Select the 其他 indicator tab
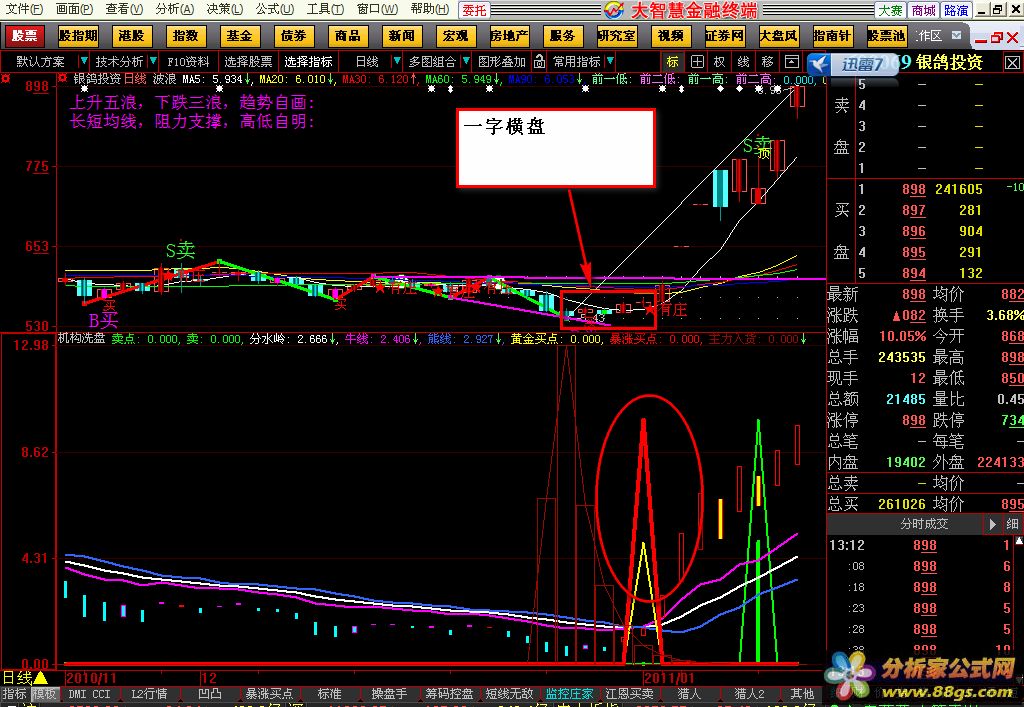This screenshot has width=1024, height=707. [803, 693]
